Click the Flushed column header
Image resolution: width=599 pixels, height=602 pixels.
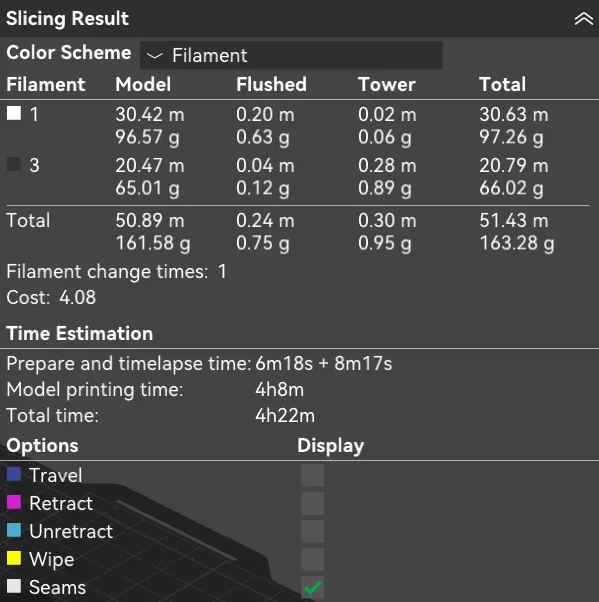(x=271, y=84)
